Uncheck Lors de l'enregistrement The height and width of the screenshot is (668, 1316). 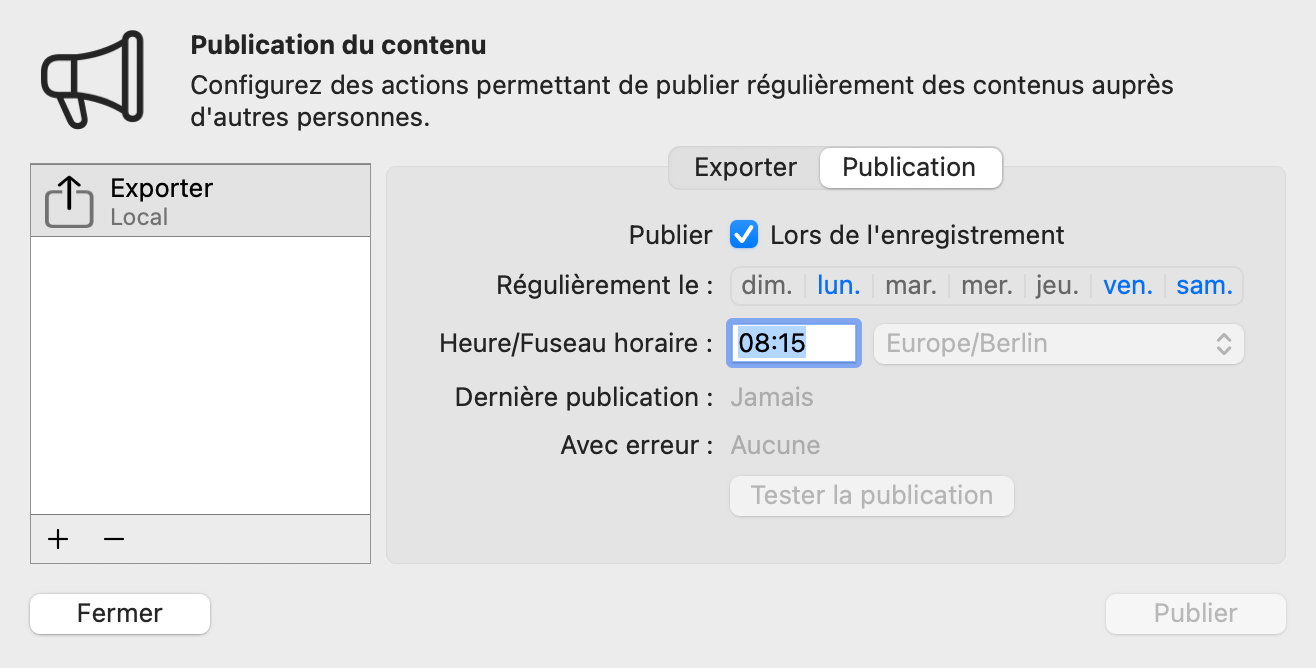[x=744, y=235]
